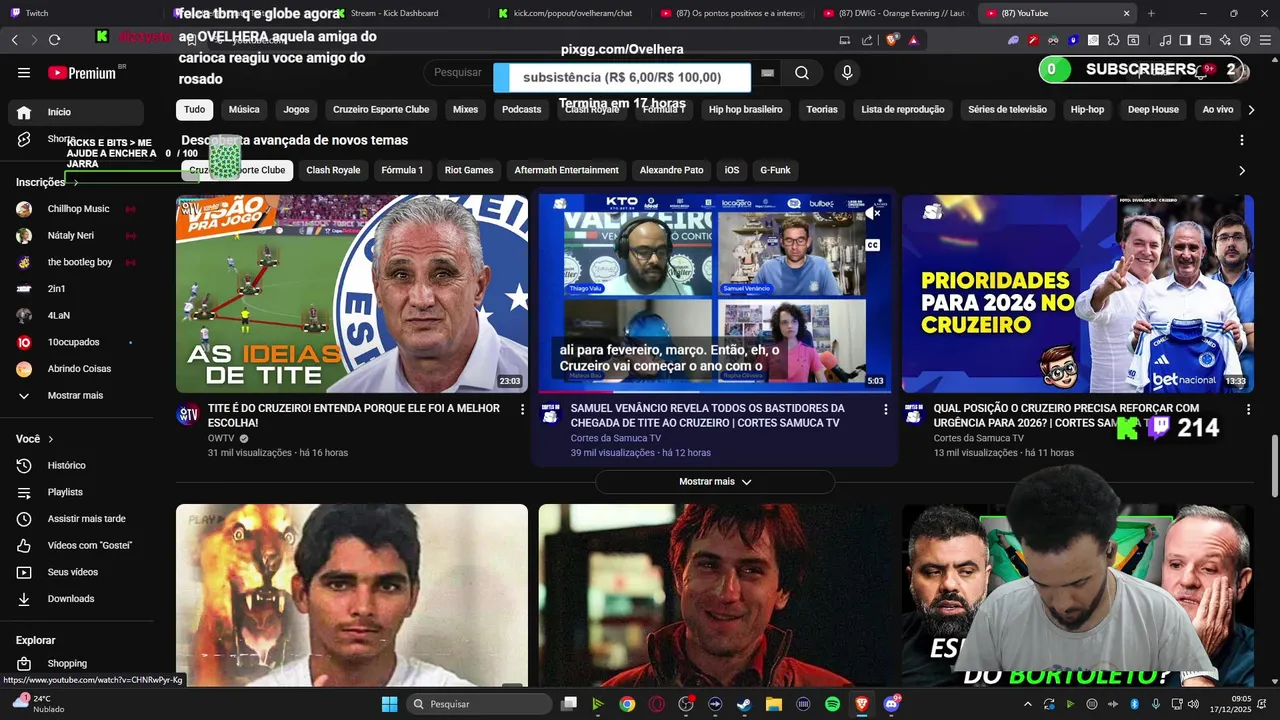Open the Brave Rewards triangle icon
This screenshot has width=1280, height=720.
(914, 40)
